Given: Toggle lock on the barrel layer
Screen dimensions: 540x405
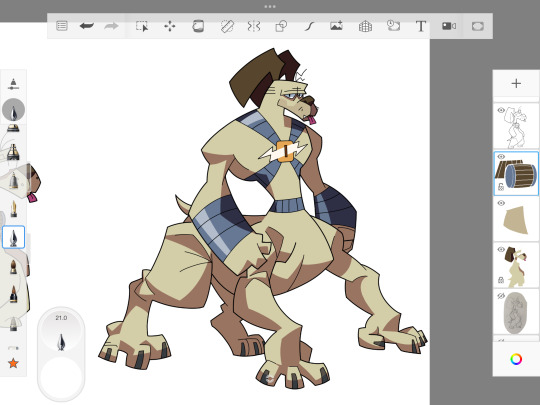Looking at the screenshot, I should (501, 187).
